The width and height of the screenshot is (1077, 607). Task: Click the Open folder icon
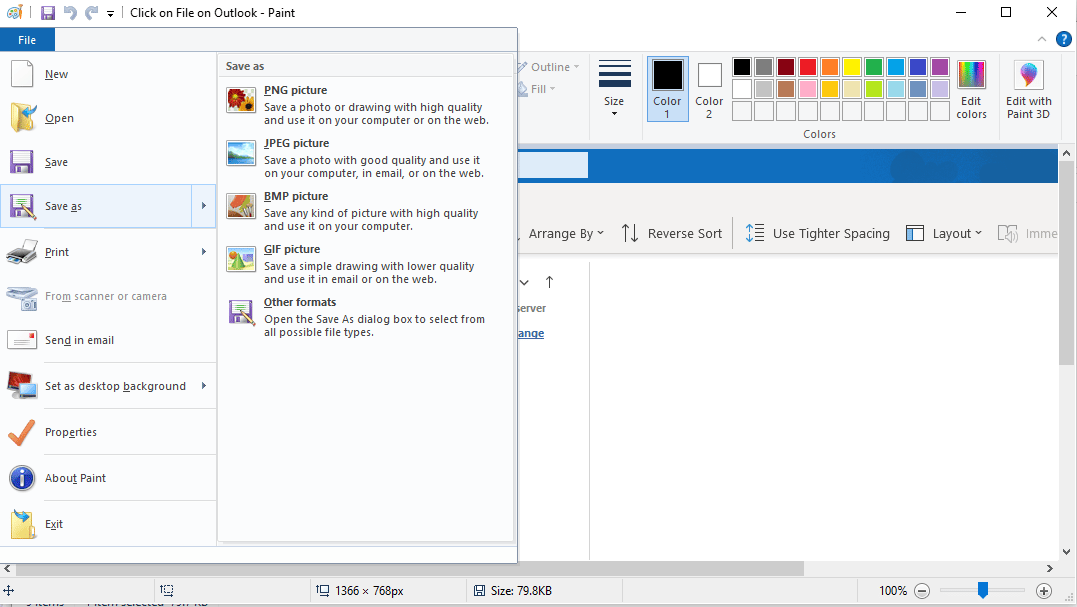click(x=23, y=117)
